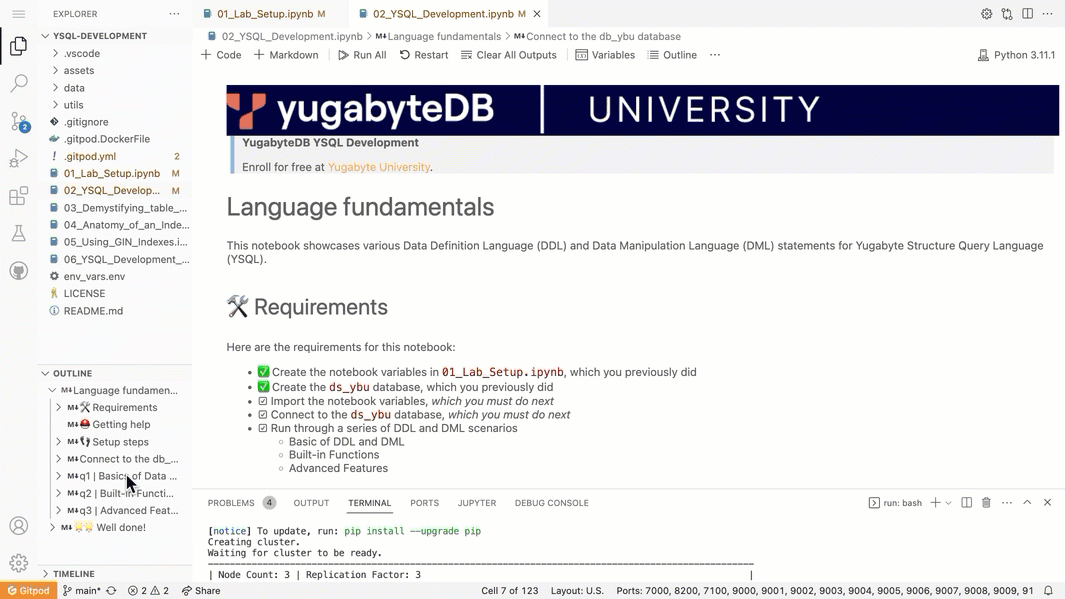Screen dimensions: 1065x599
Task: Click Run All in notebook toolbar
Action: tap(362, 55)
